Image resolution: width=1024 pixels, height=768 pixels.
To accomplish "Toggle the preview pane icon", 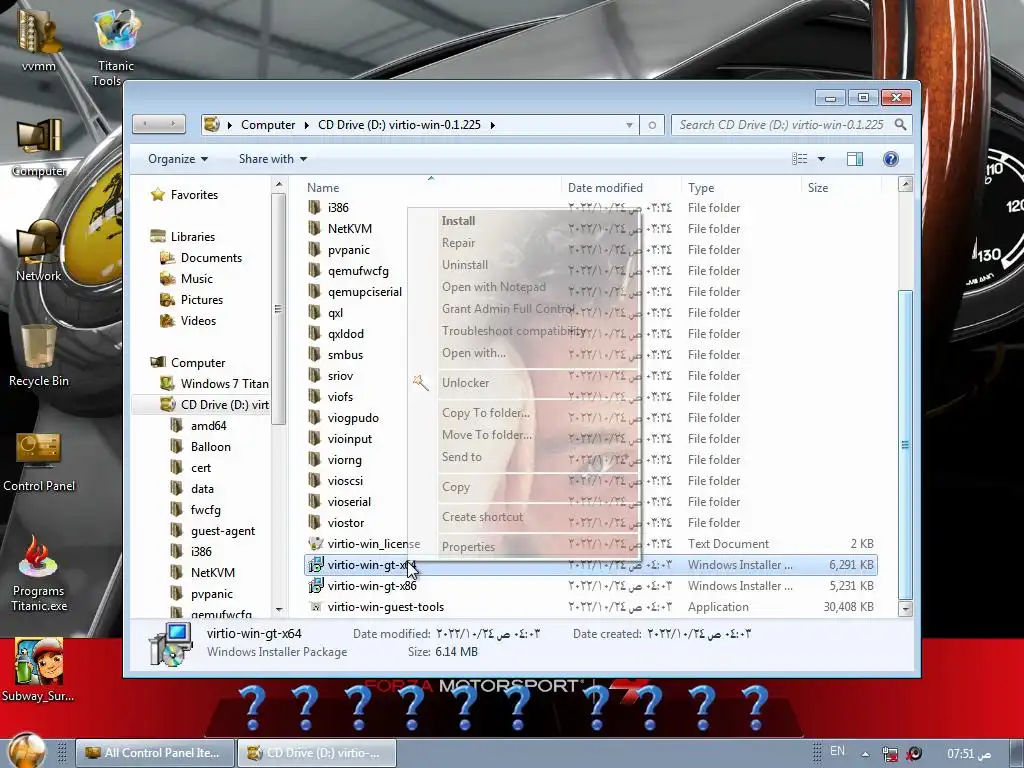I will point(854,159).
